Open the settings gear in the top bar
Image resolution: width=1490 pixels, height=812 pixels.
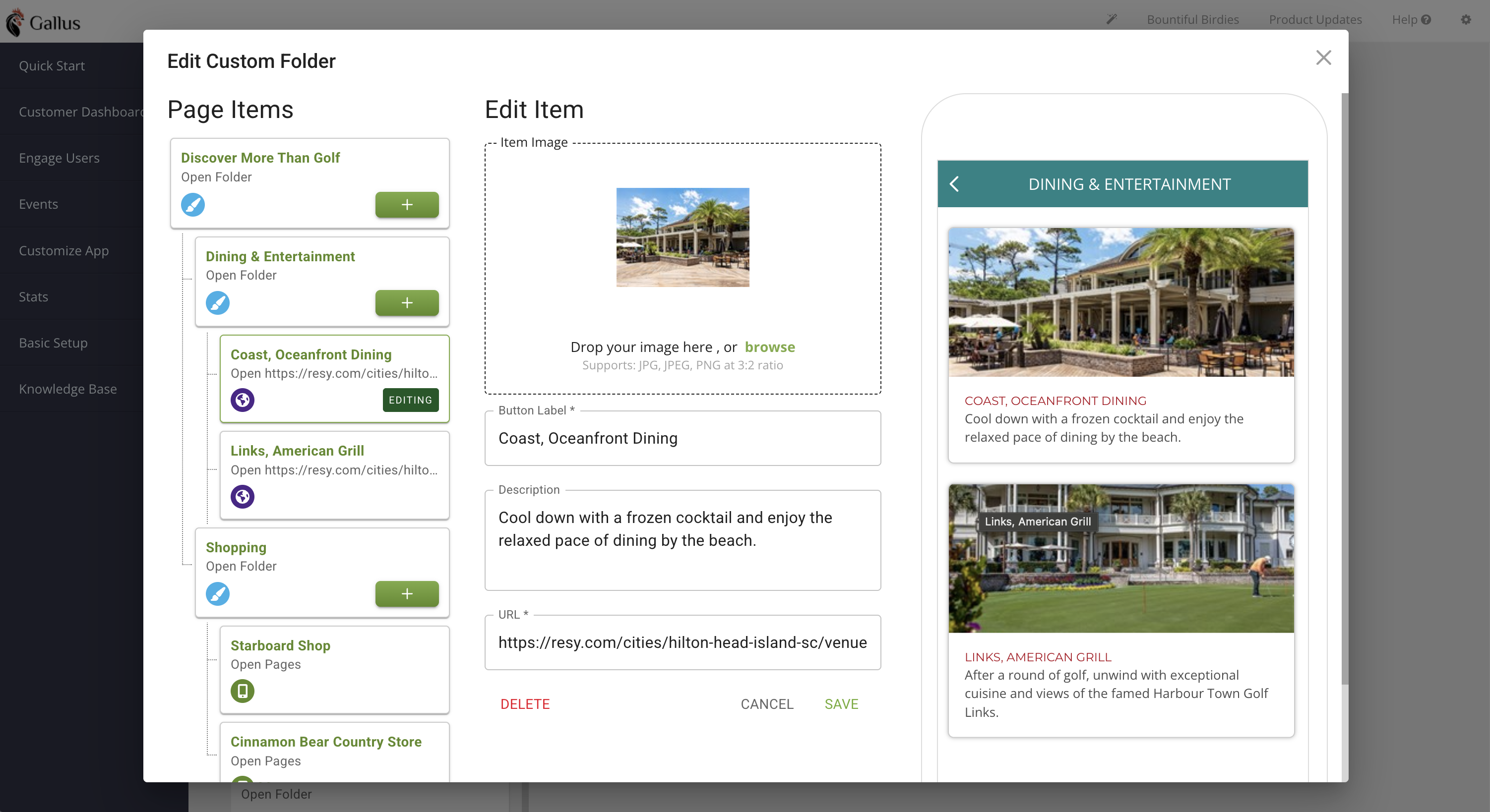(x=1465, y=20)
